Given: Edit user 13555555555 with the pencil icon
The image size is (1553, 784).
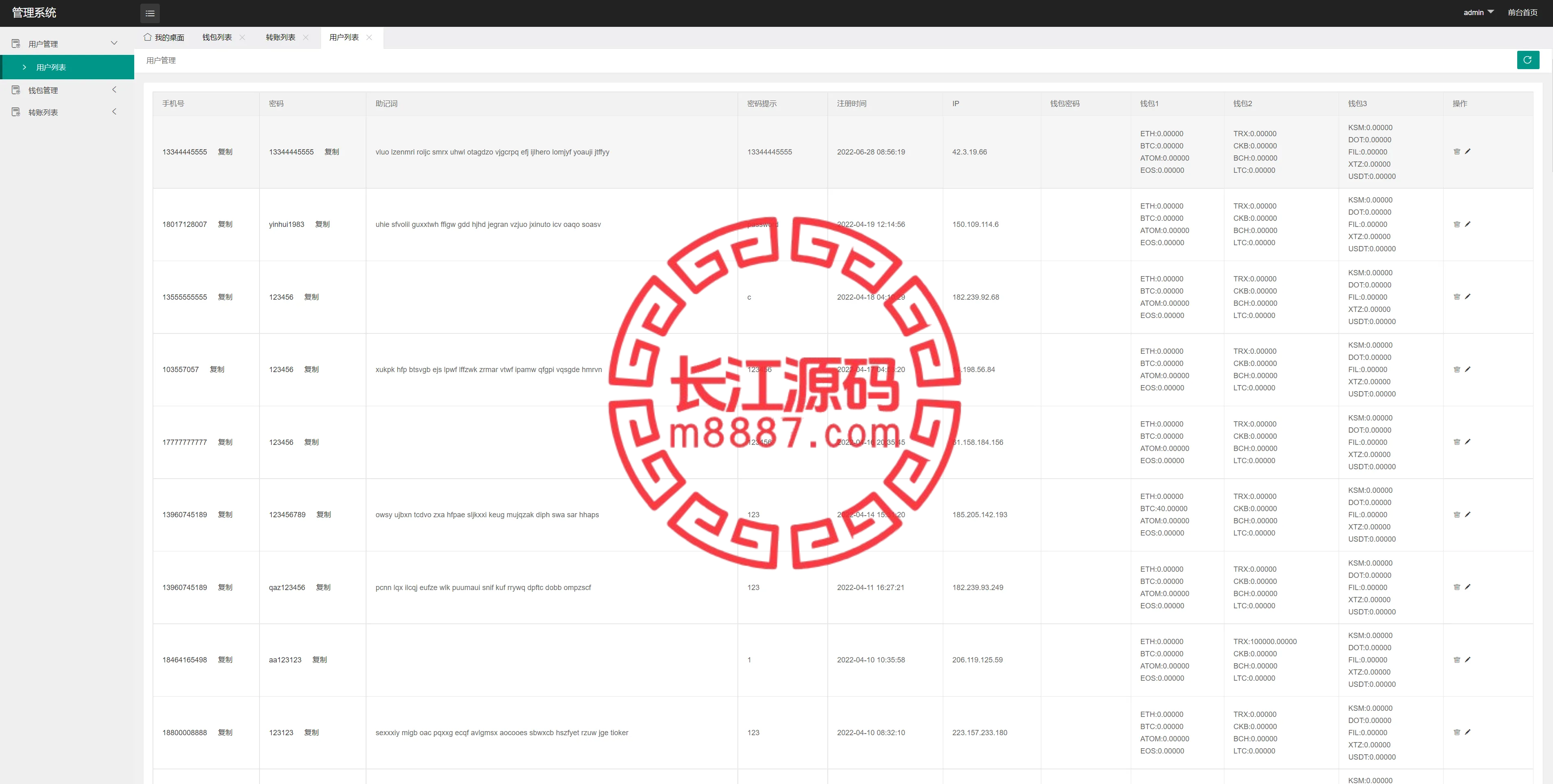Looking at the screenshot, I should [x=1468, y=296].
